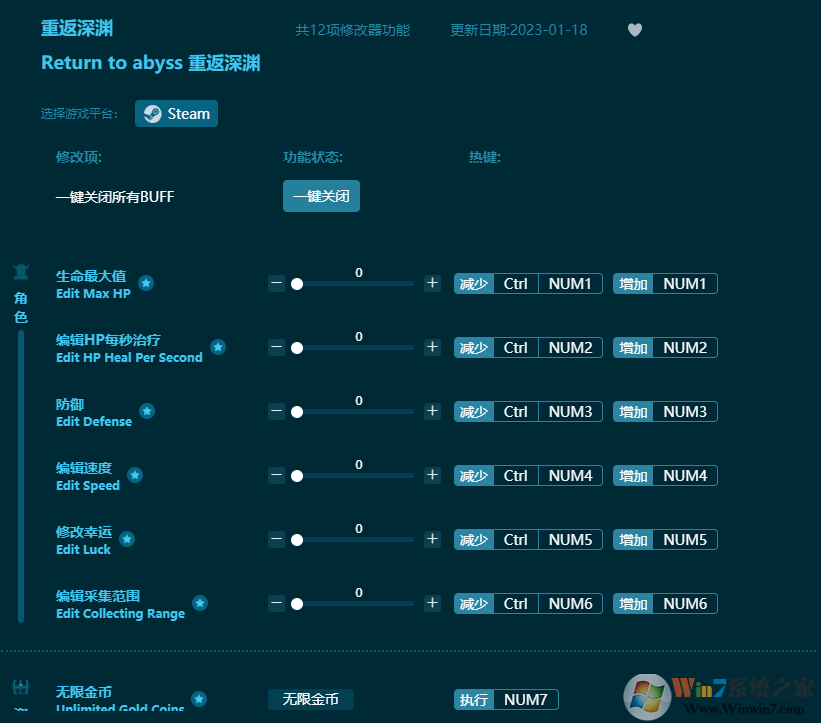This screenshot has height=723, width=821.
Task: Click the Edit Speed slider handle
Action: pyautogui.click(x=297, y=476)
